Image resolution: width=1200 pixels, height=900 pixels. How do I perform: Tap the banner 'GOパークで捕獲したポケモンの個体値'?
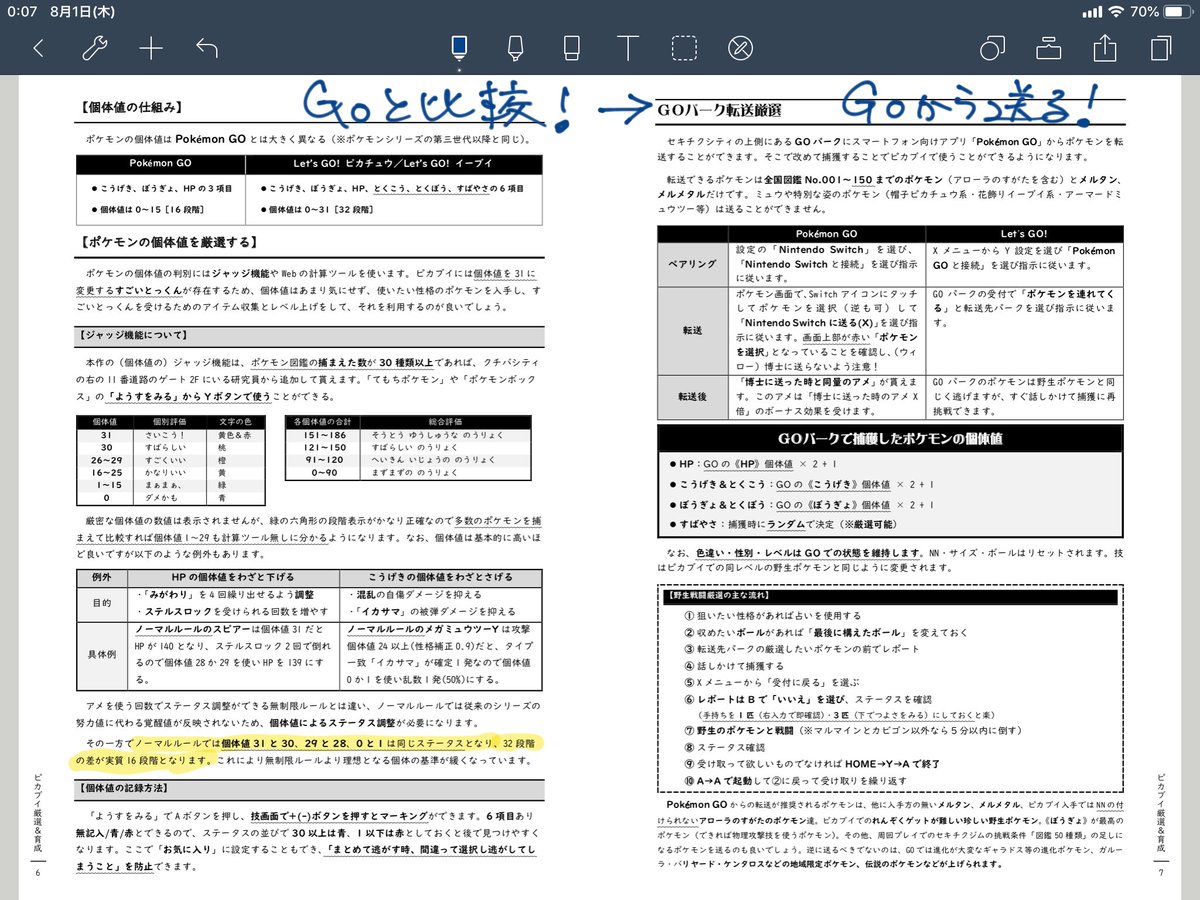(890, 439)
